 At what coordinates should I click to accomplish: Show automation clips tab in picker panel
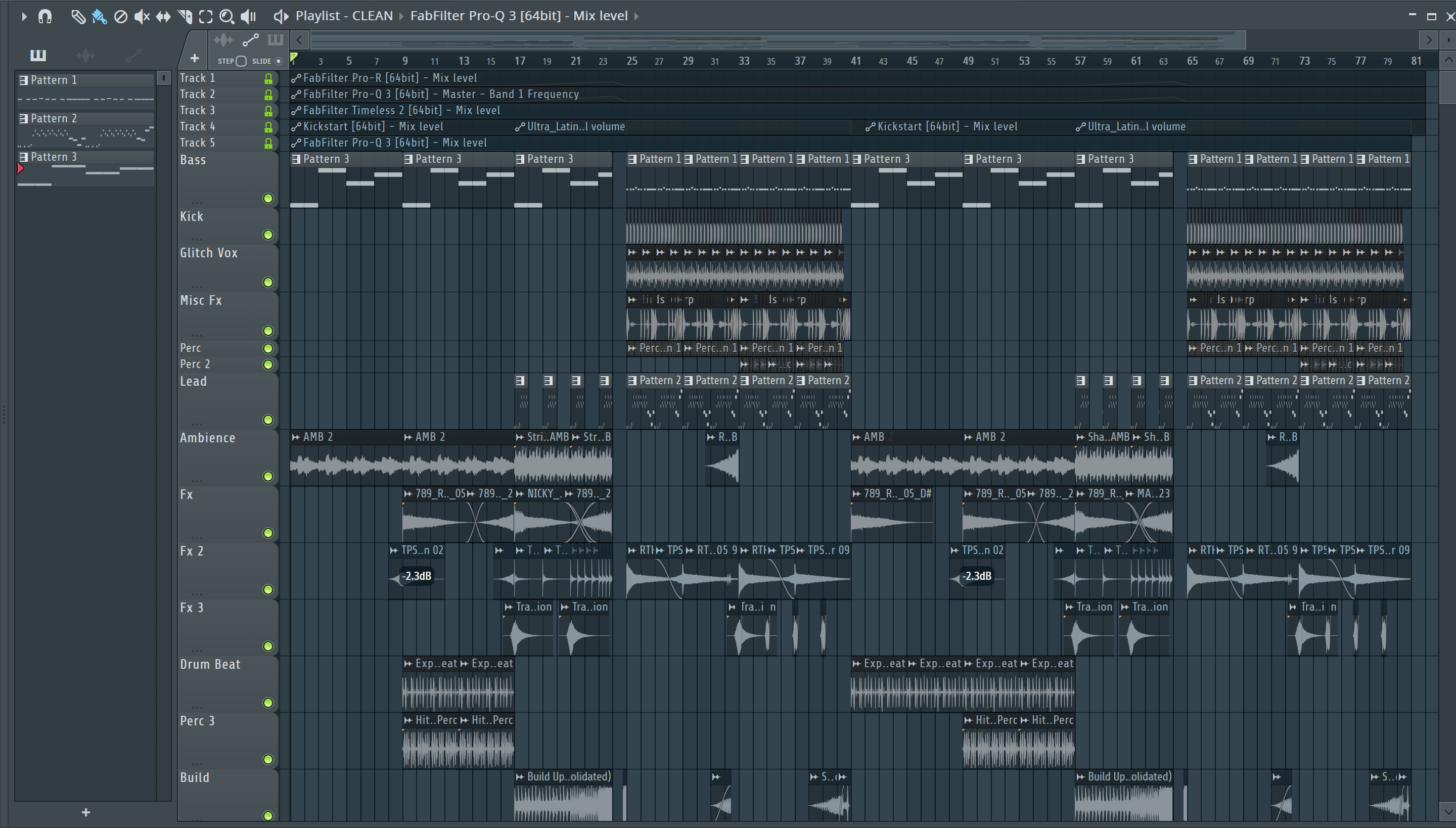coord(133,55)
